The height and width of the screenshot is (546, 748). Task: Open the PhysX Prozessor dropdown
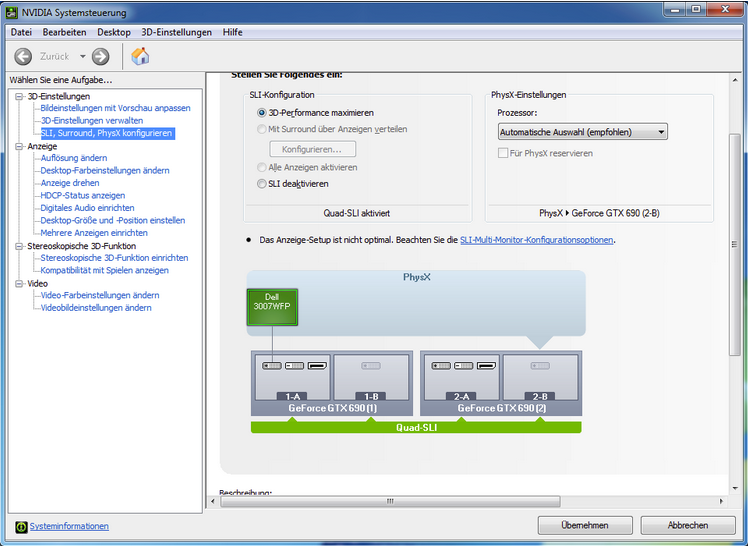(582, 132)
